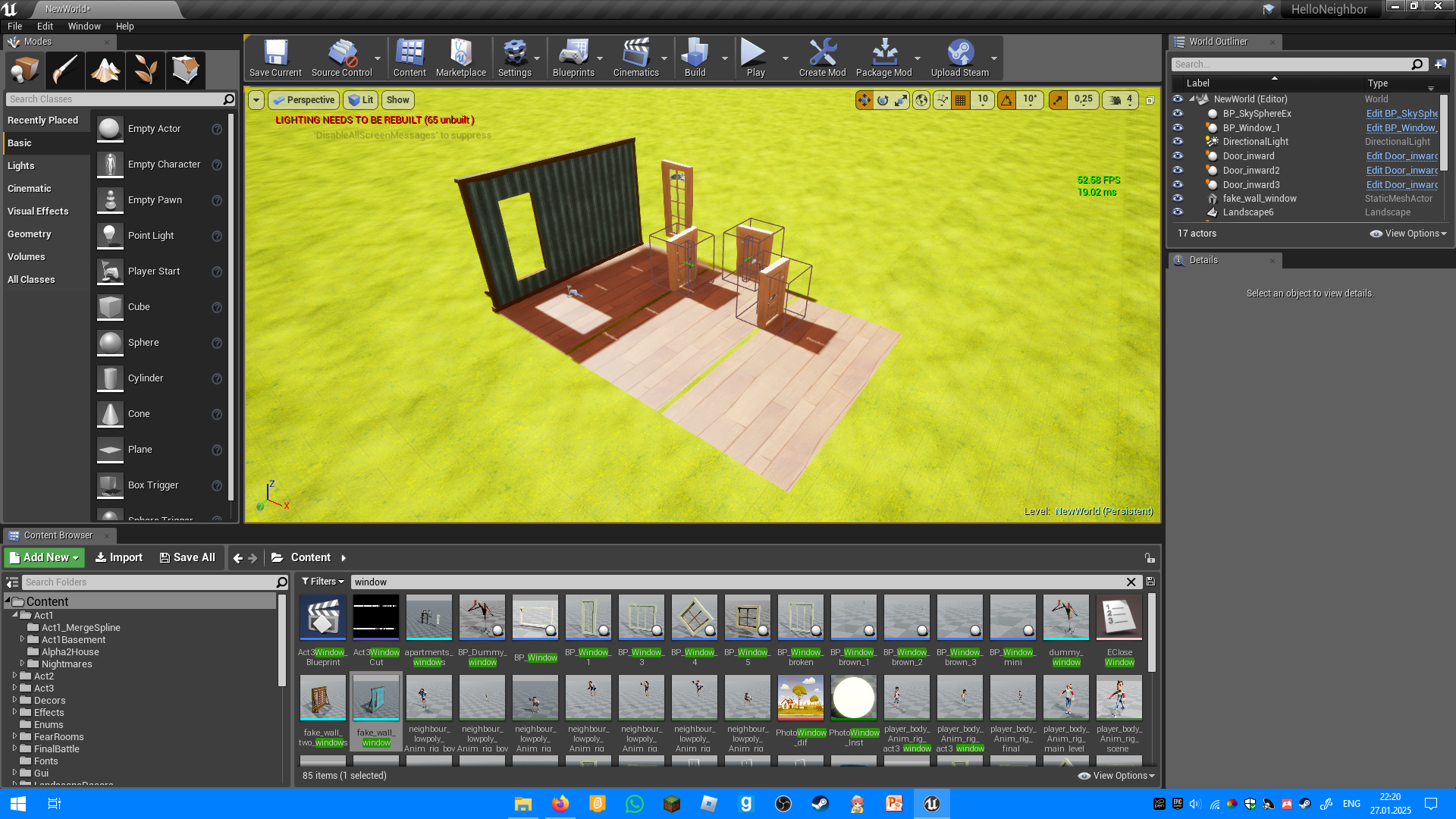The width and height of the screenshot is (1456, 819).
Task: Toggle visibility of fake_wall_window actor
Action: (x=1178, y=198)
